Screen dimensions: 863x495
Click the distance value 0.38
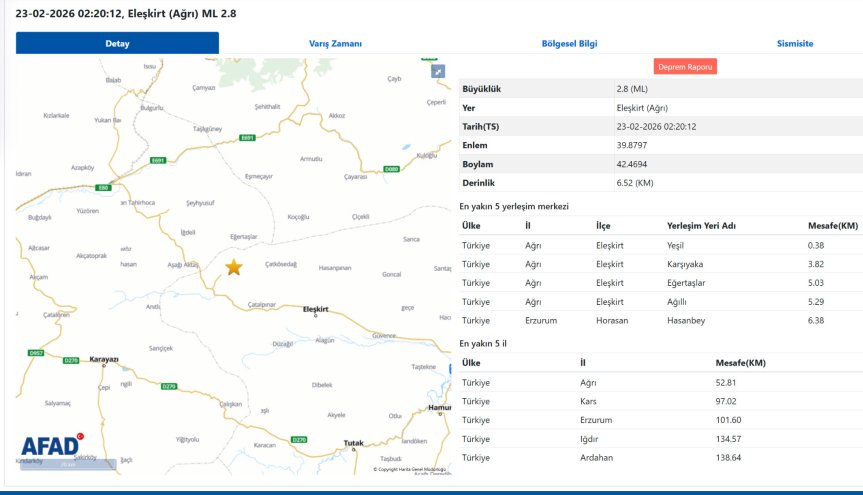tap(816, 246)
